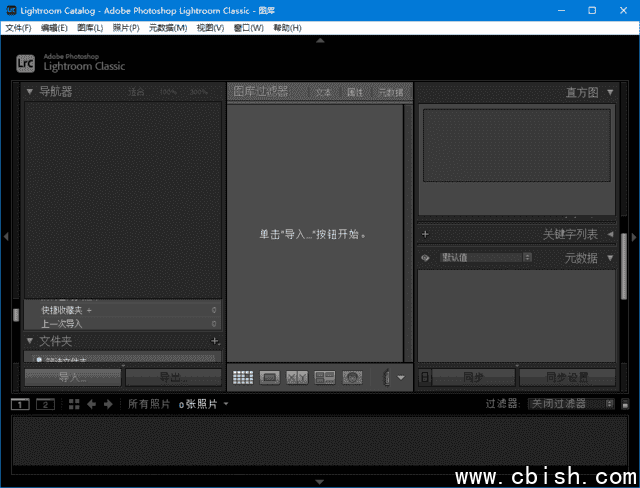
Task: Collapse the 文件夹 panel triangle
Action: pyautogui.click(x=29, y=340)
